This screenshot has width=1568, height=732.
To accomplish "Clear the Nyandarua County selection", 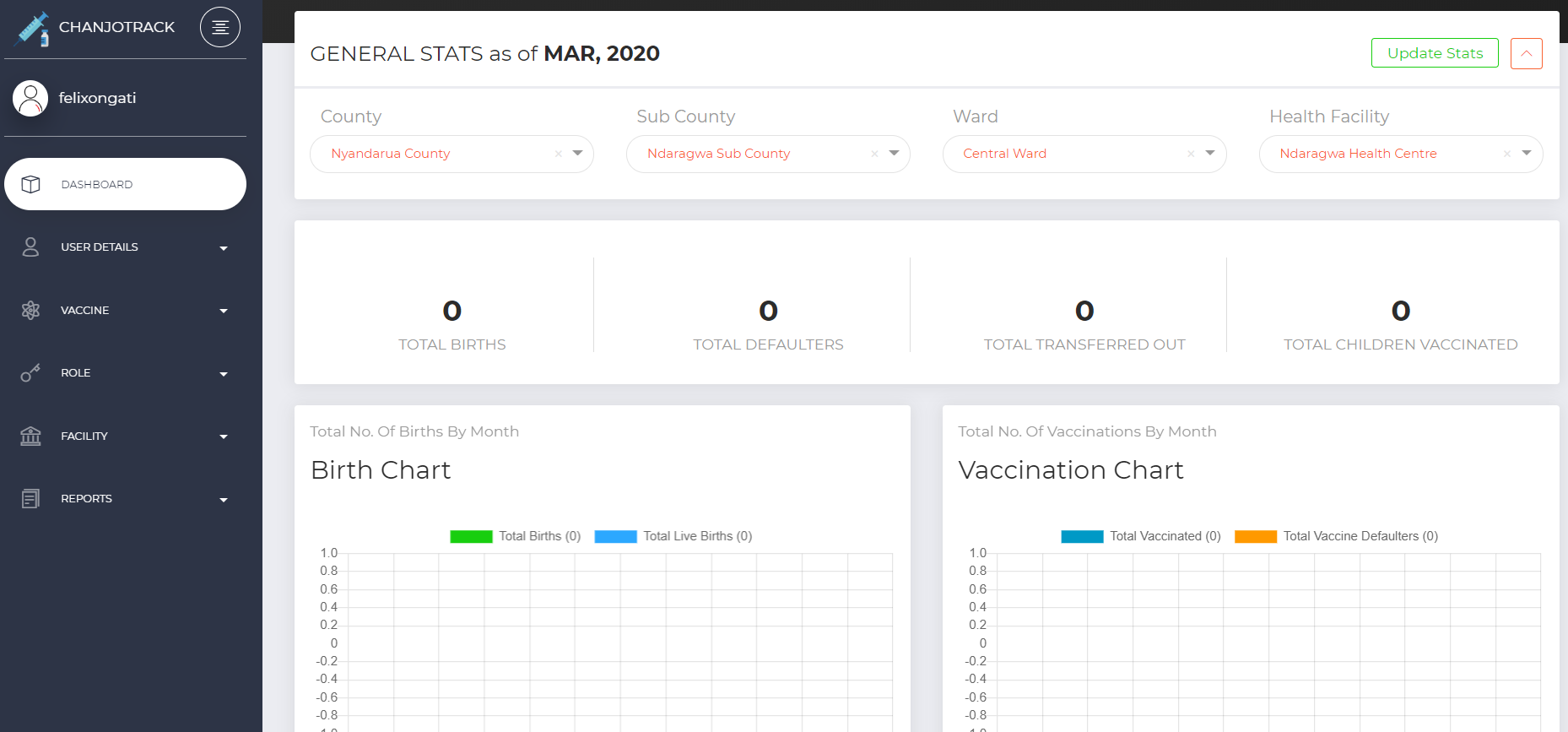I will click(558, 154).
